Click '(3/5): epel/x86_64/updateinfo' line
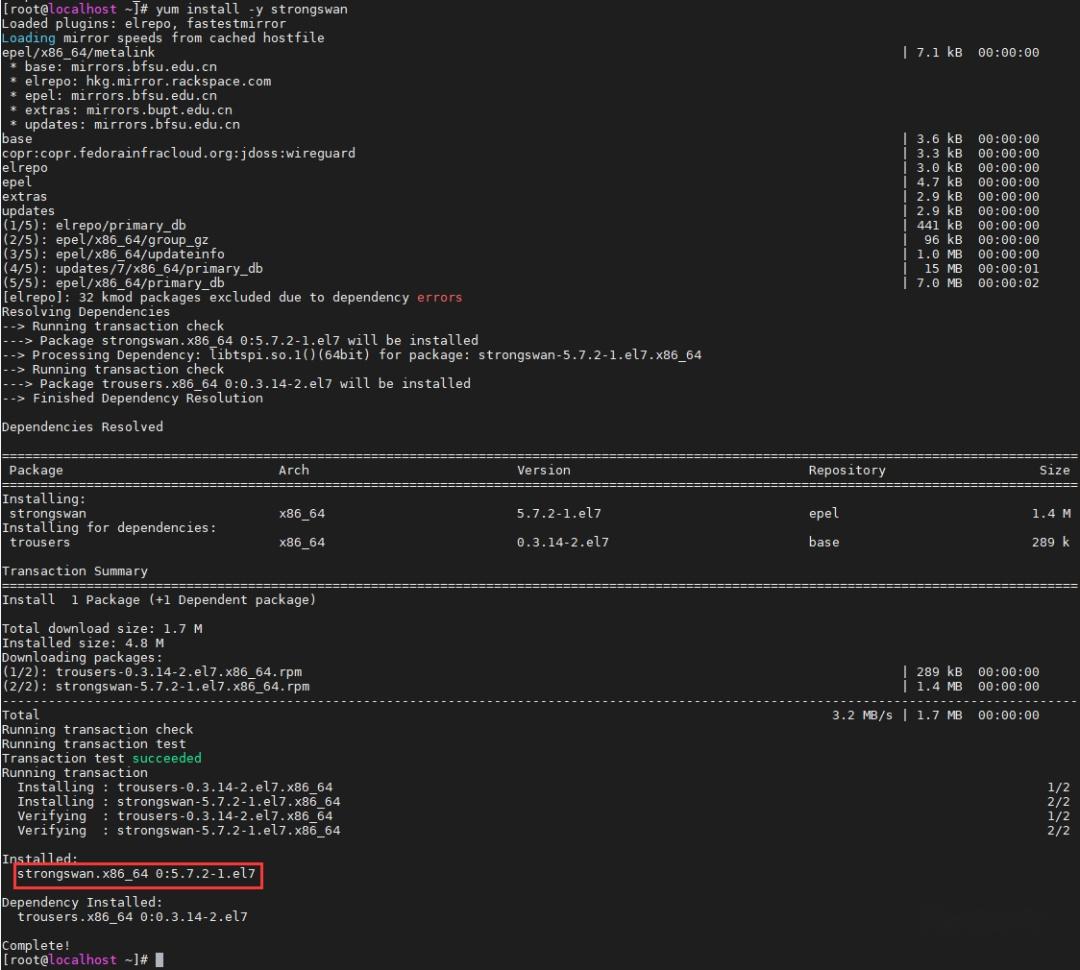The height and width of the screenshot is (970, 1080). [x=113, y=254]
